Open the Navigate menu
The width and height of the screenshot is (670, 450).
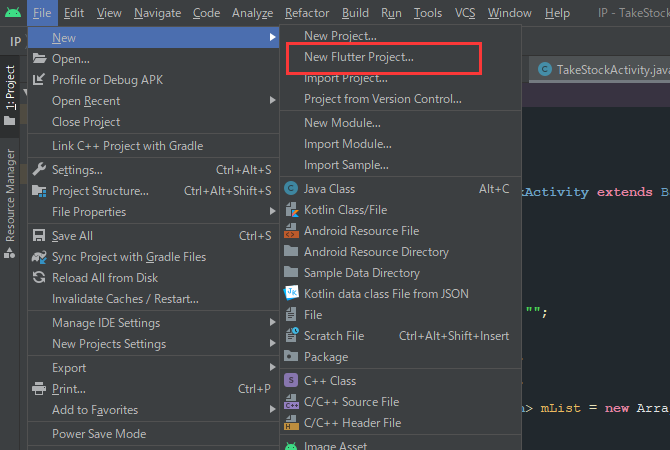click(x=157, y=13)
